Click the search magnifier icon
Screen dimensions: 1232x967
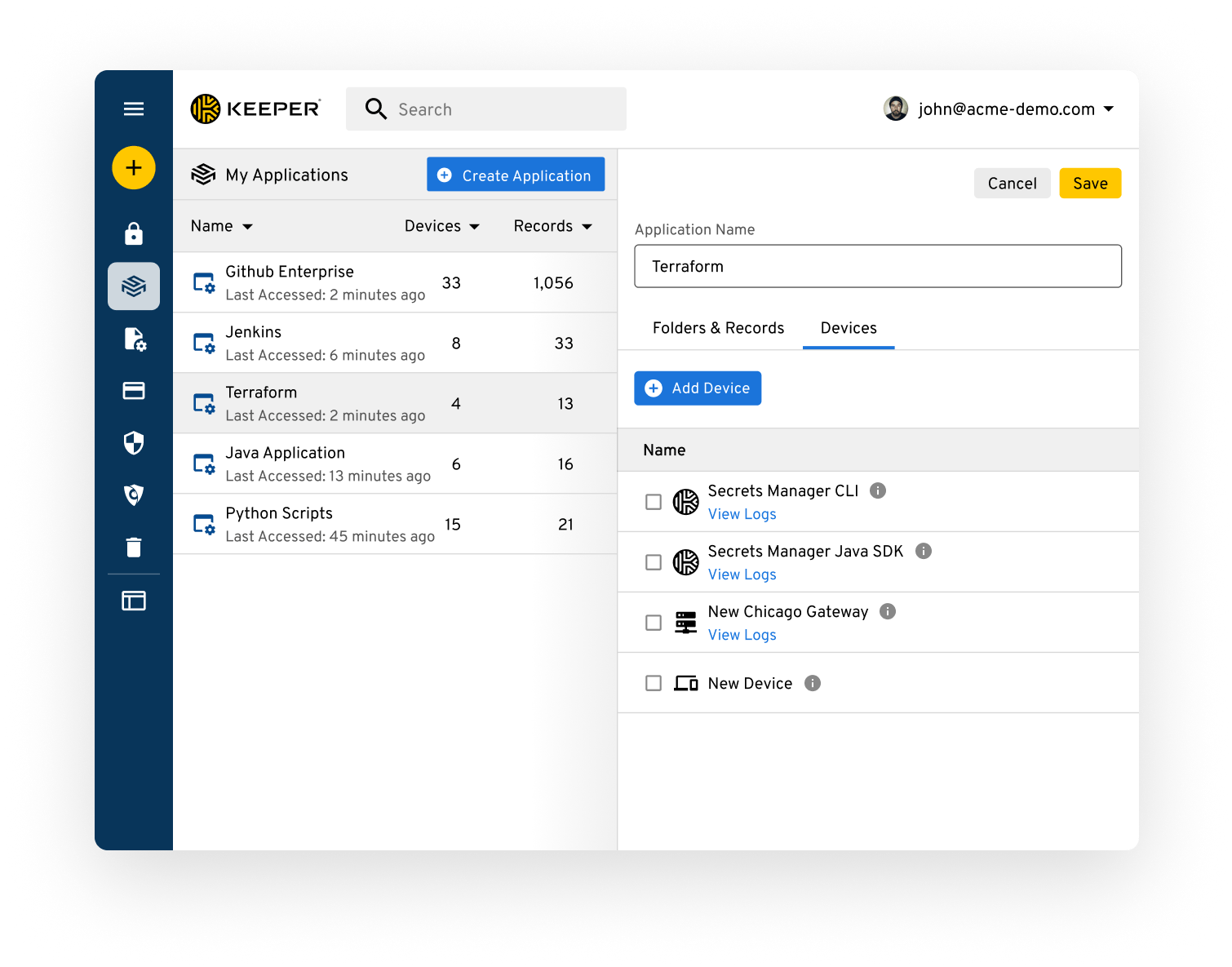point(375,109)
